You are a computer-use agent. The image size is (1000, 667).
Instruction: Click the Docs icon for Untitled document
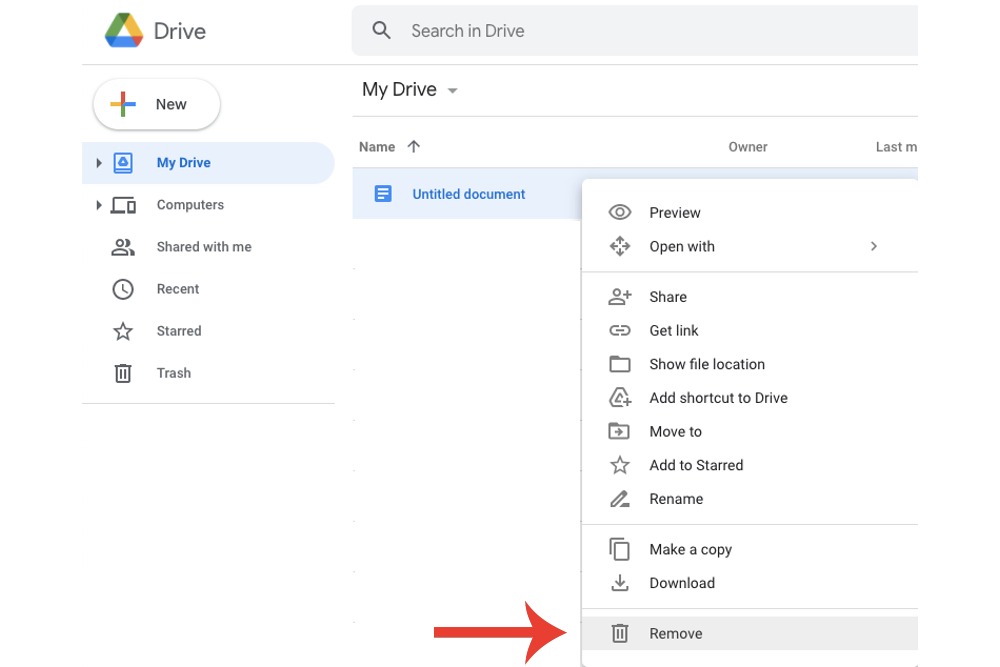[383, 194]
